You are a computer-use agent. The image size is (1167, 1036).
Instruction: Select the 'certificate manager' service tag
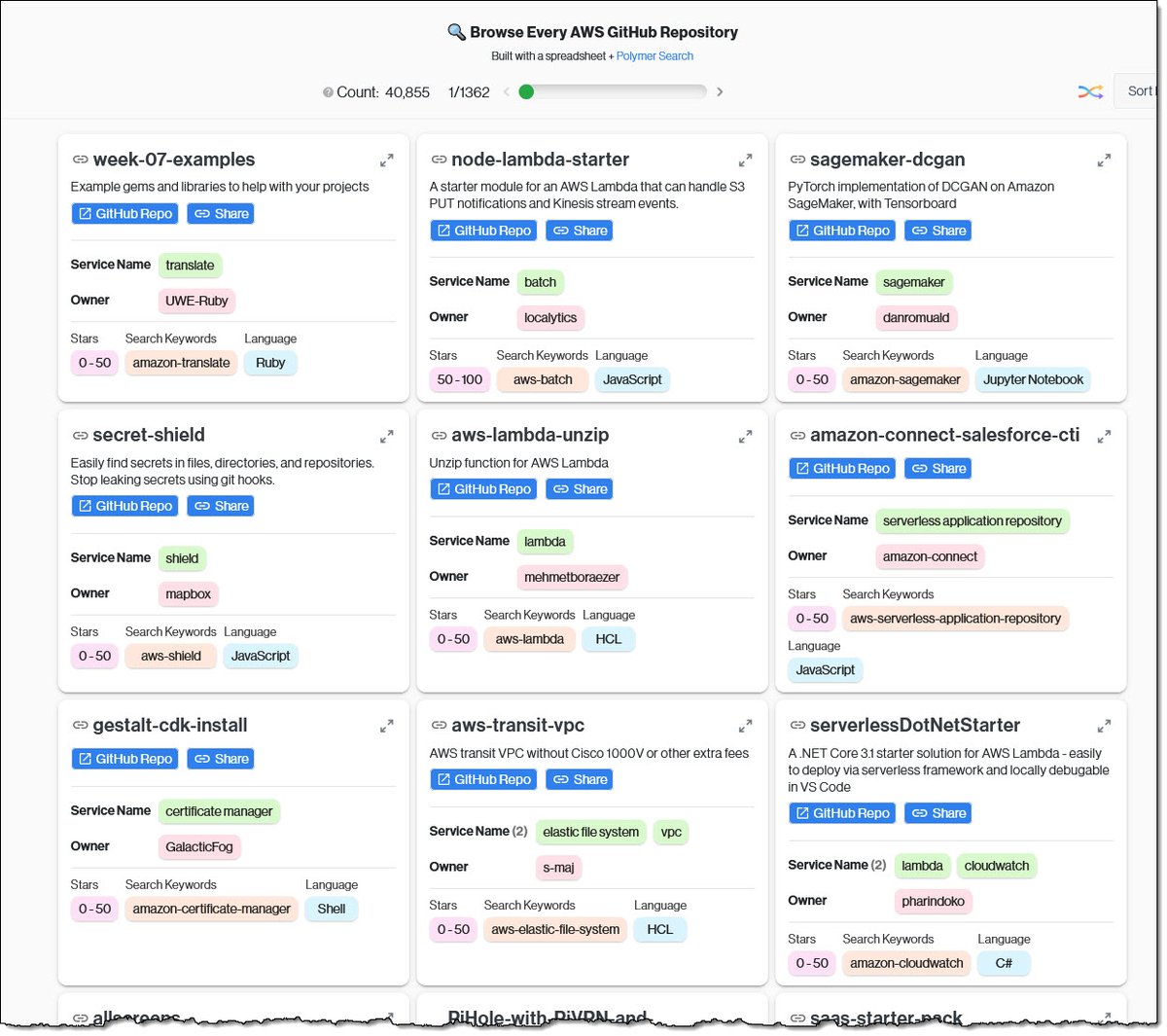(x=219, y=811)
